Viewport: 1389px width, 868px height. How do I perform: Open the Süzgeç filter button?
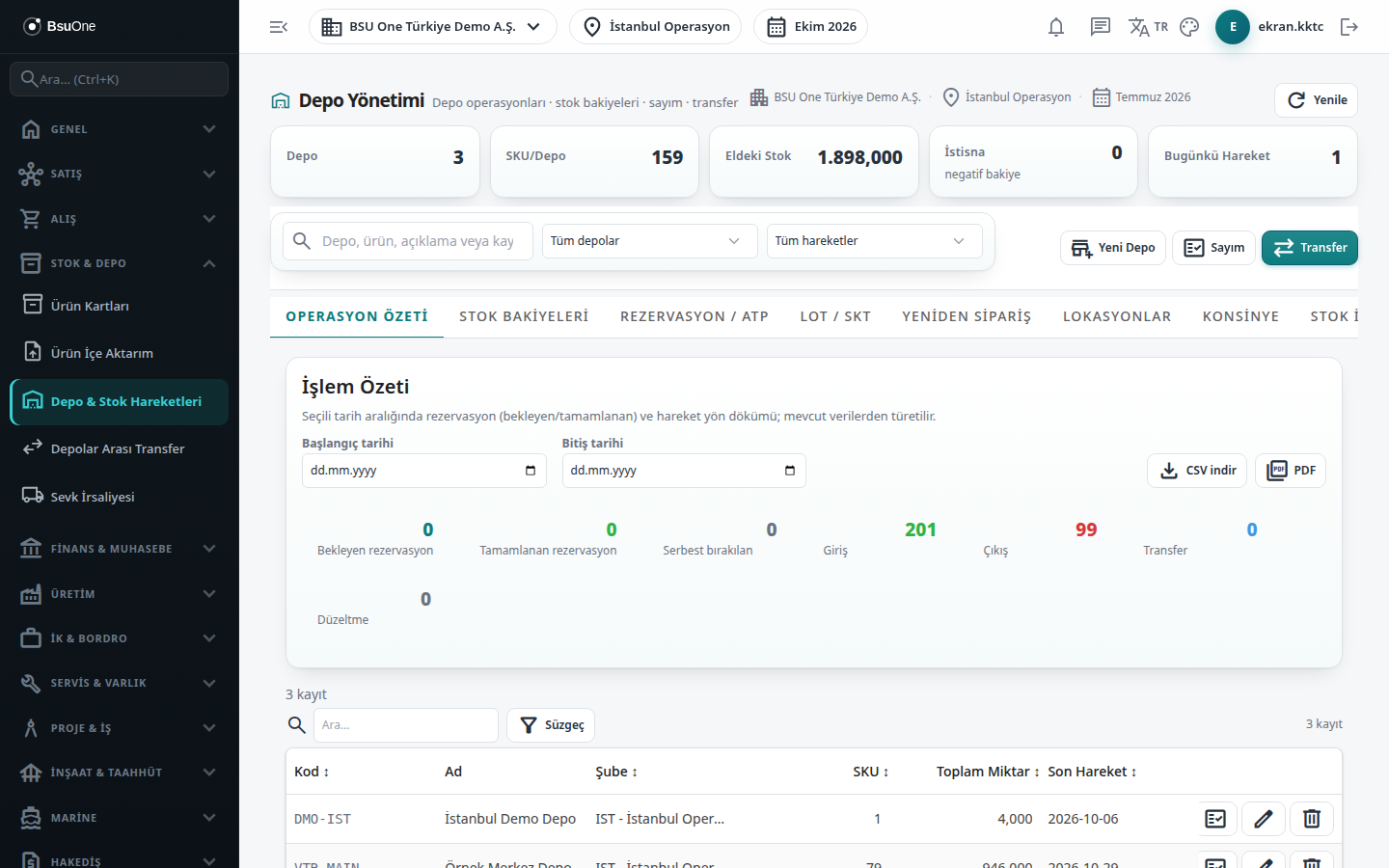point(551,725)
